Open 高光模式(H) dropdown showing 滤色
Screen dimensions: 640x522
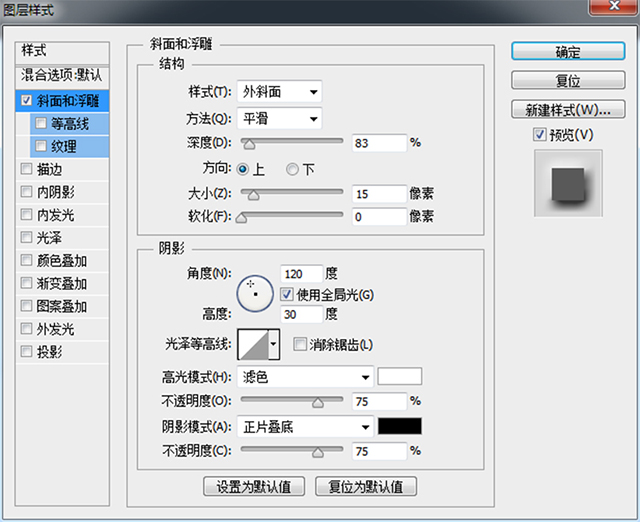click(x=305, y=377)
